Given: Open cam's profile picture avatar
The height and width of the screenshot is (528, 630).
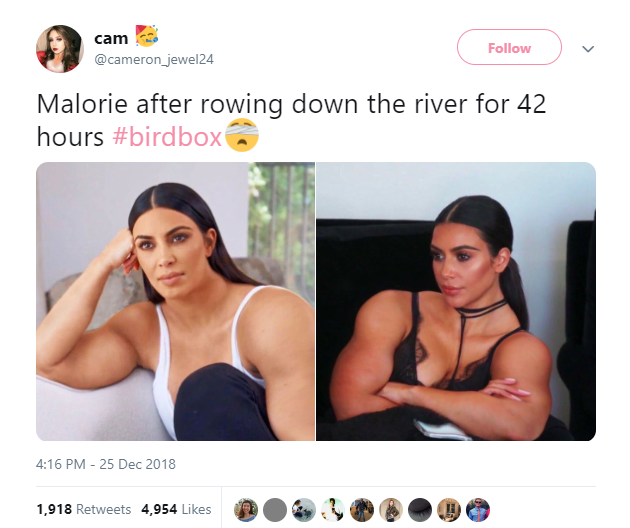Looking at the screenshot, I should 60,49.
